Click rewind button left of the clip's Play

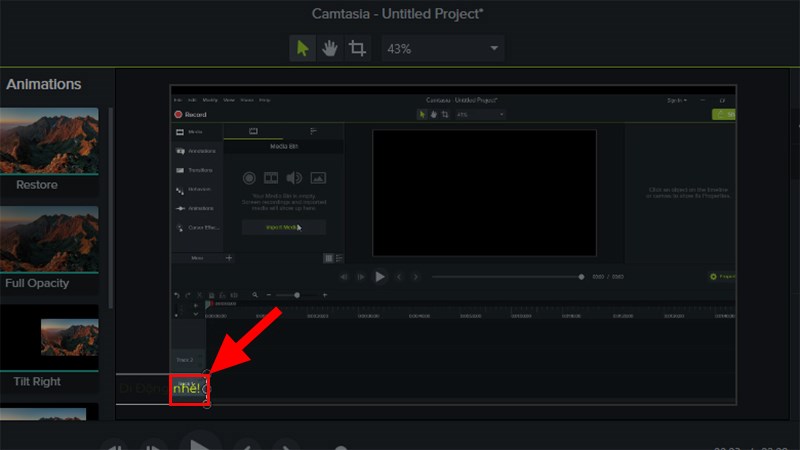coord(343,277)
